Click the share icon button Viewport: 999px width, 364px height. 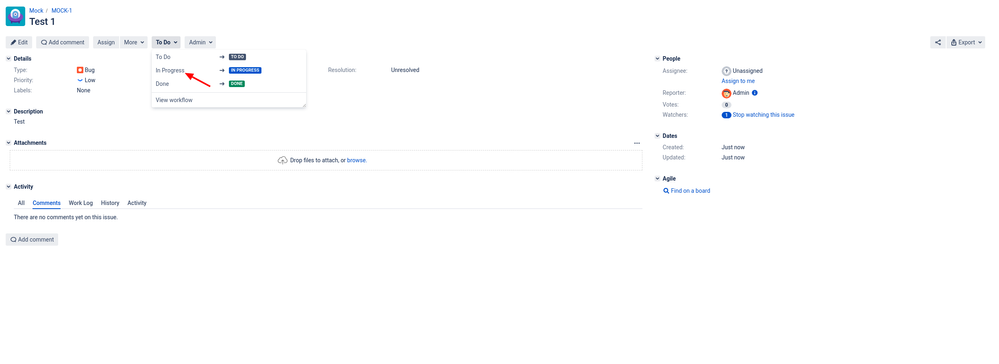click(938, 43)
